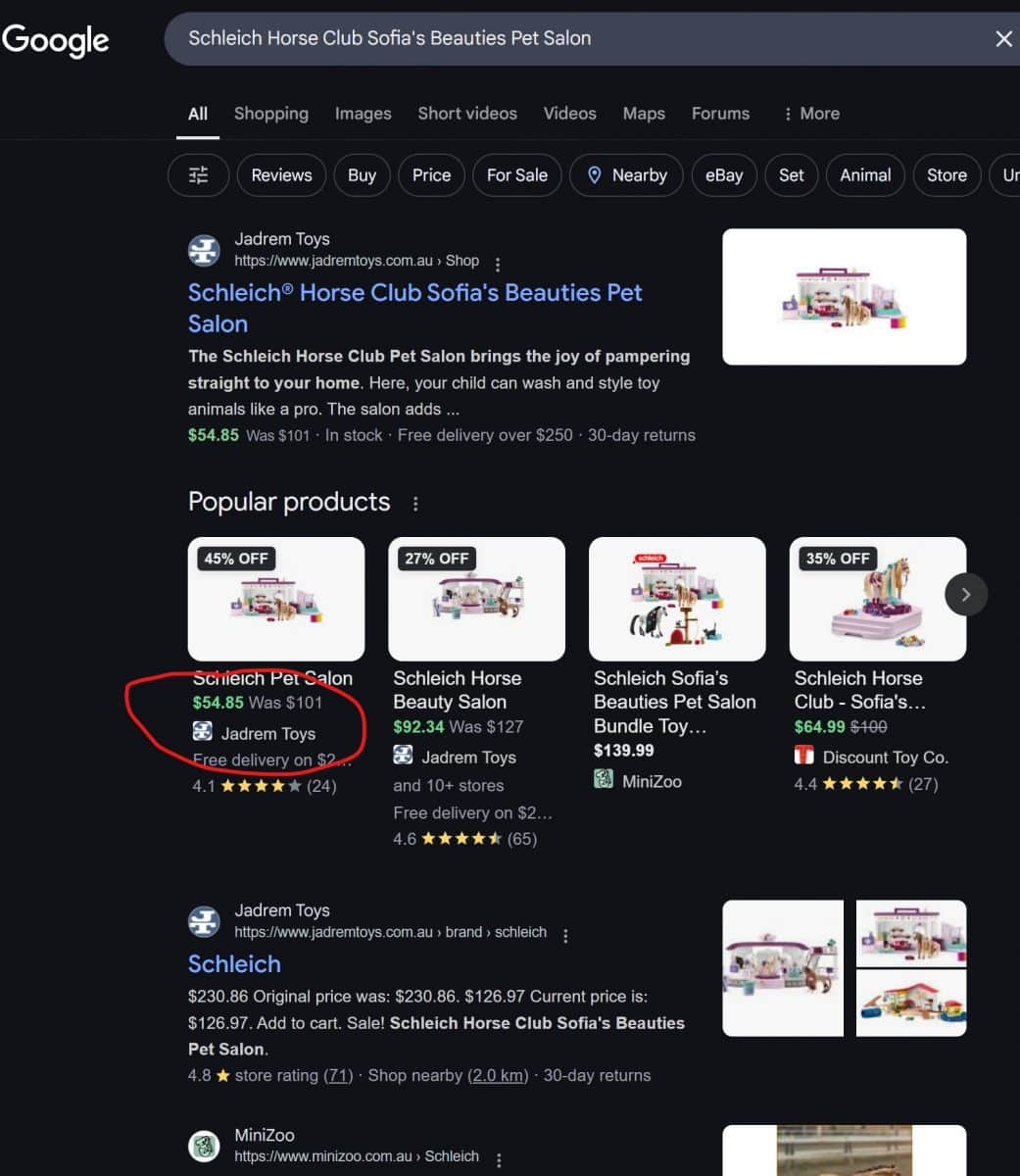Click Jadrem Toys favicon on first result
The height and width of the screenshot is (1176, 1020).
click(204, 250)
